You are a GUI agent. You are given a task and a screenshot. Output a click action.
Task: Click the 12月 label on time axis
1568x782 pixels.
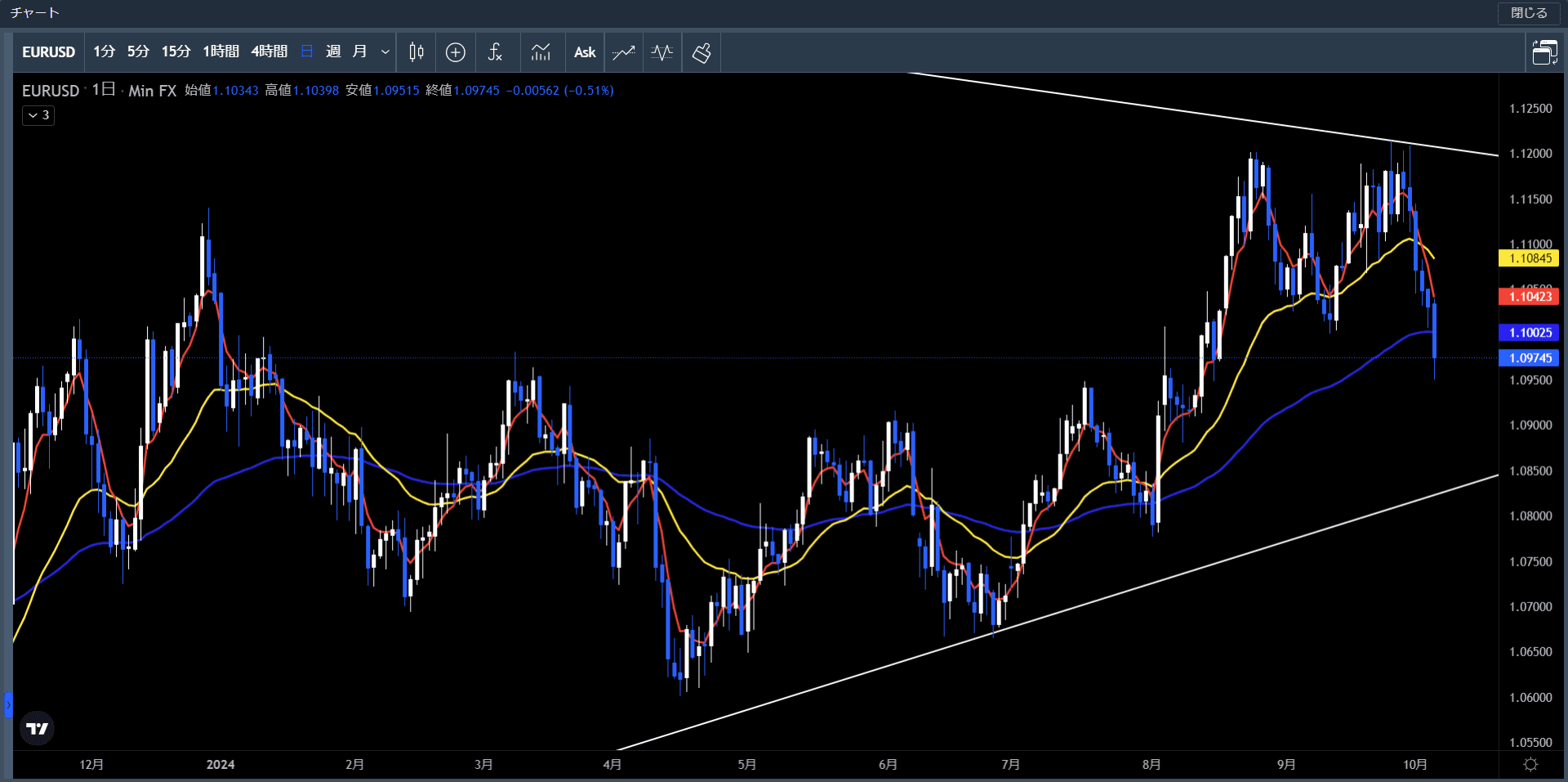point(91,765)
